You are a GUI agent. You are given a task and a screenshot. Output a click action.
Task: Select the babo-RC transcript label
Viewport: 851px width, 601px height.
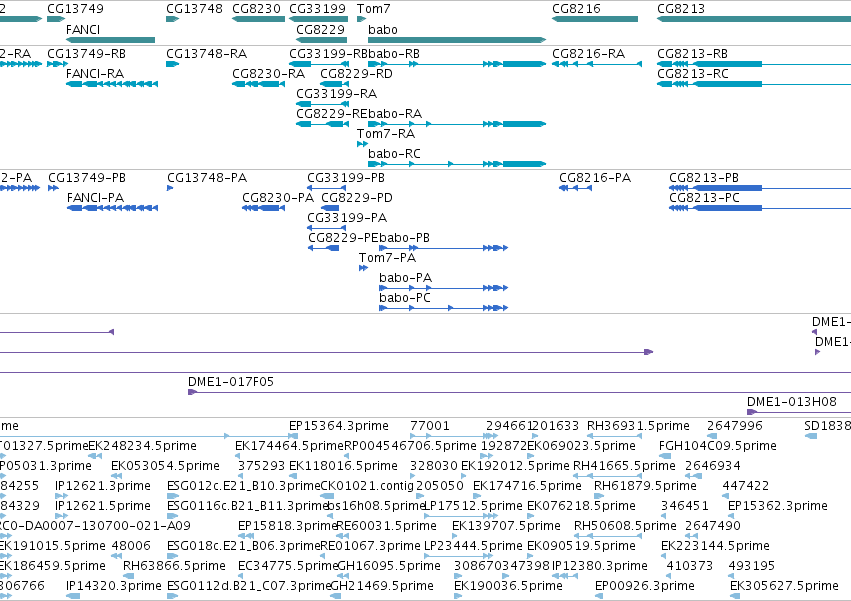[394, 154]
